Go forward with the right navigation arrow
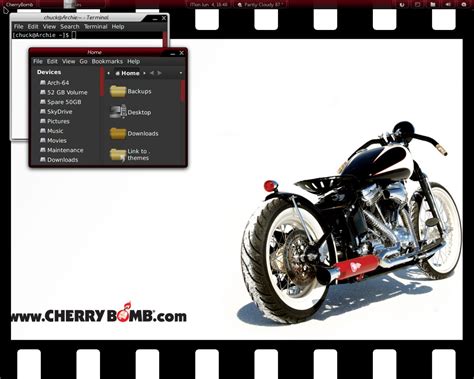The width and height of the screenshot is (474, 379). tap(160, 73)
